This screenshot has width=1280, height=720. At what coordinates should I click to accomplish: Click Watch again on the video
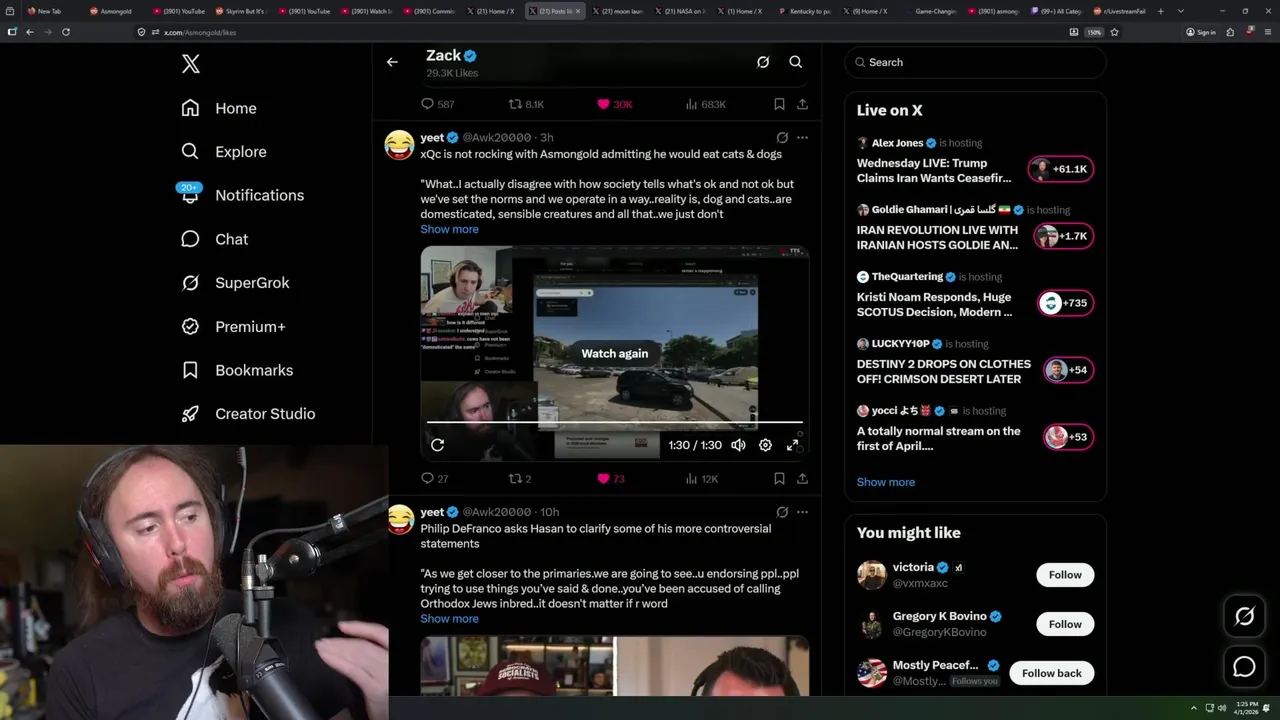pos(615,354)
